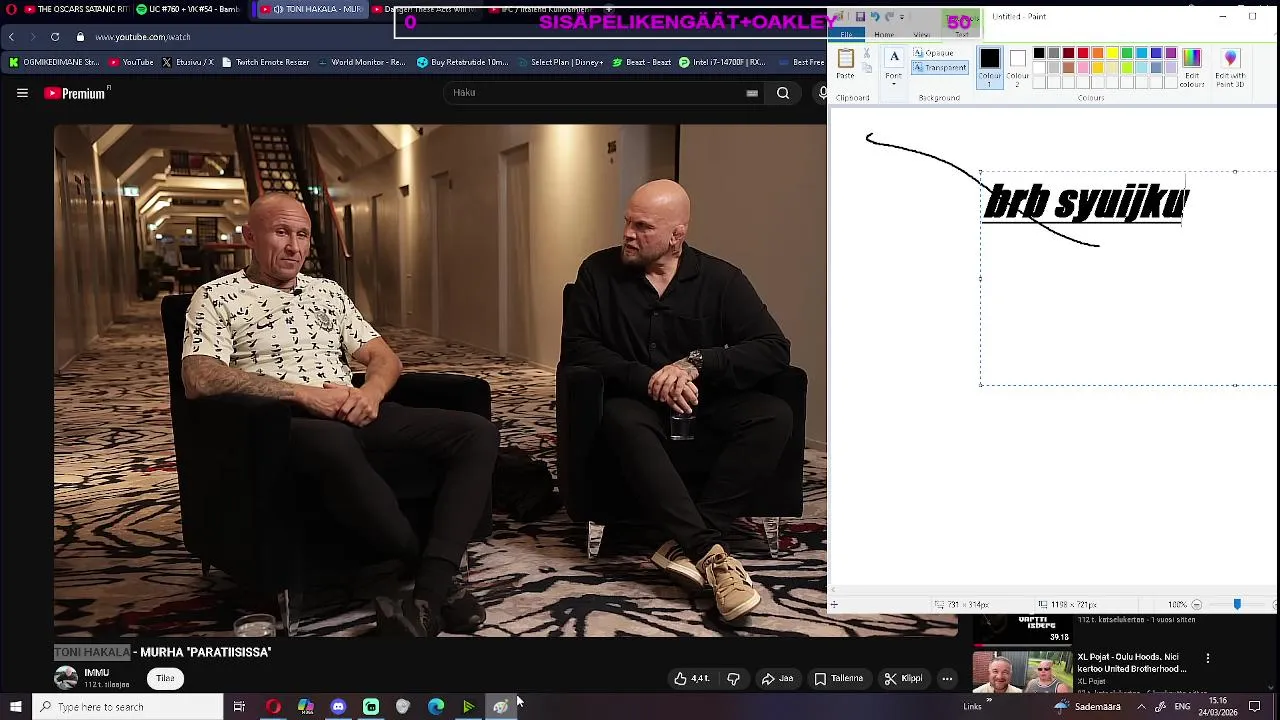
Task: Go to YouTube Premium home logo
Action: pos(76,93)
